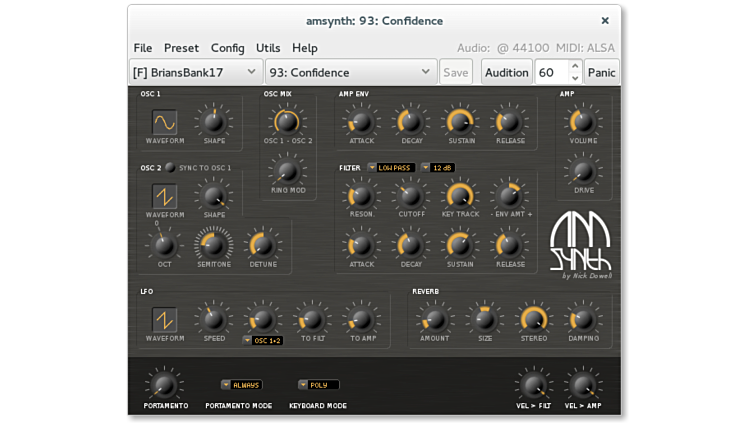Open the Utils menu
Image resolution: width=752 pixels, height=423 pixels.
coord(268,48)
